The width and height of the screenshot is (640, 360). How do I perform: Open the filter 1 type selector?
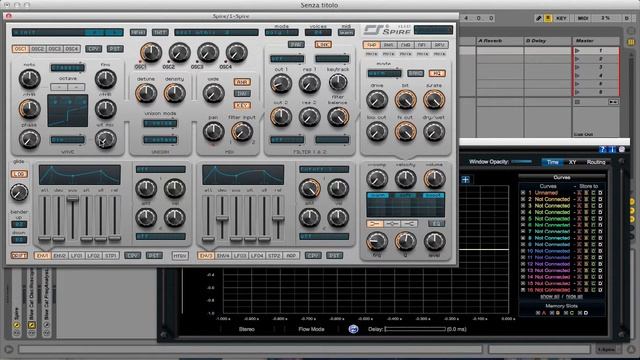point(287,59)
